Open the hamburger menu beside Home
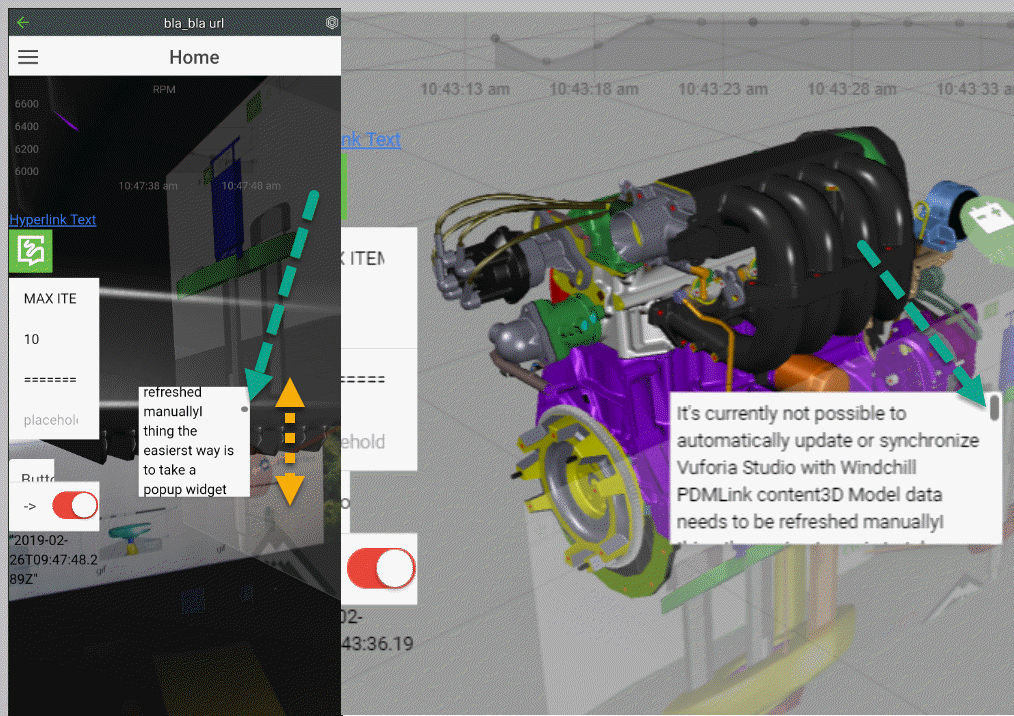Viewport: 1014px width, 716px height. [x=28, y=58]
